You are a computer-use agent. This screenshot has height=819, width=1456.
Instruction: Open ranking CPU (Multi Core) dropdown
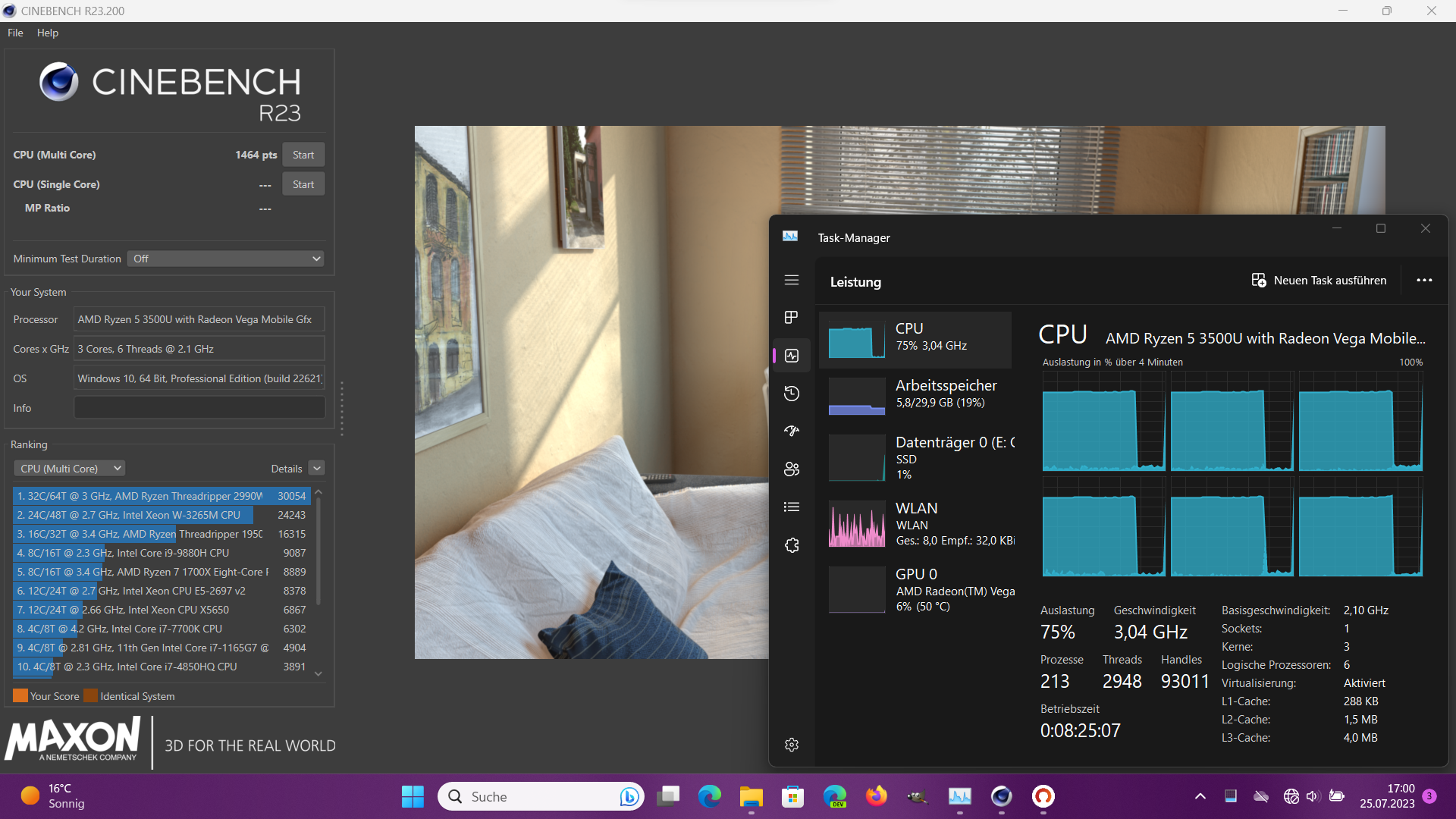coord(70,469)
